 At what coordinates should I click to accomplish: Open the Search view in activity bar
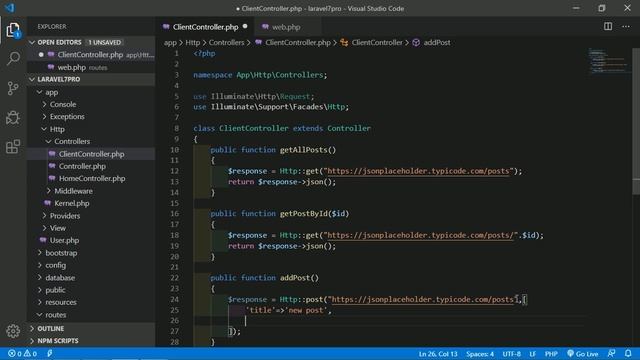[x=13, y=58]
